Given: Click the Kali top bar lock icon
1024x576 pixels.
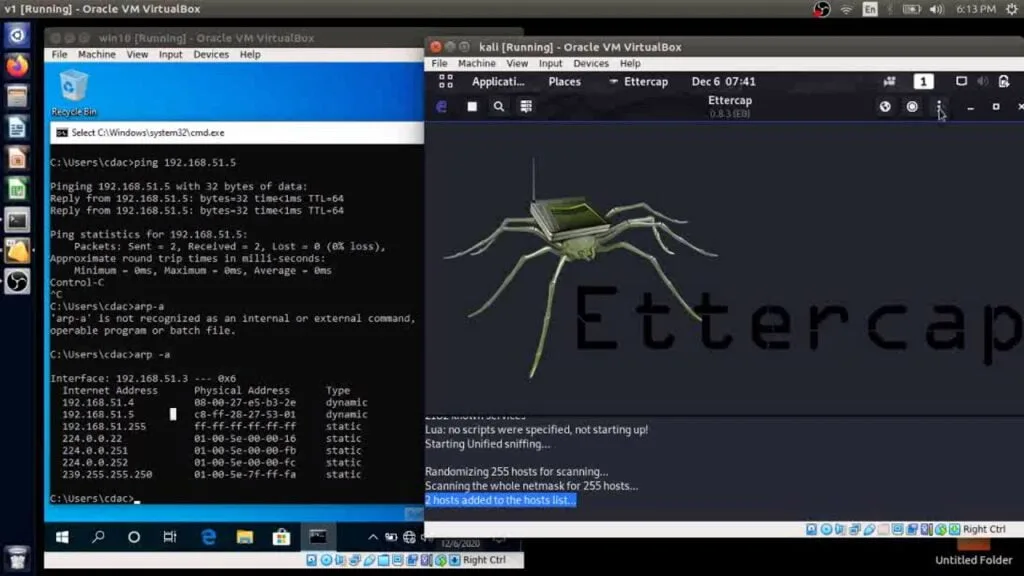Looking at the screenshot, I should (x=1004, y=82).
